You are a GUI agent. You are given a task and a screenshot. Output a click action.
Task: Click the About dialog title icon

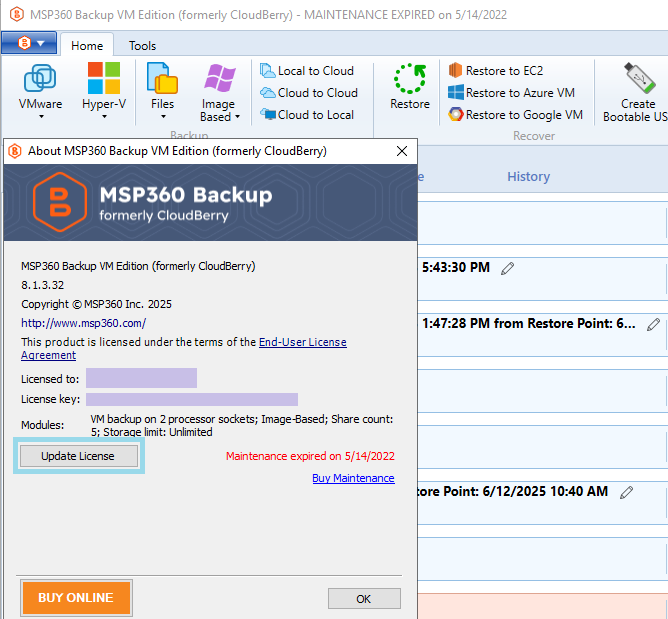[15, 151]
